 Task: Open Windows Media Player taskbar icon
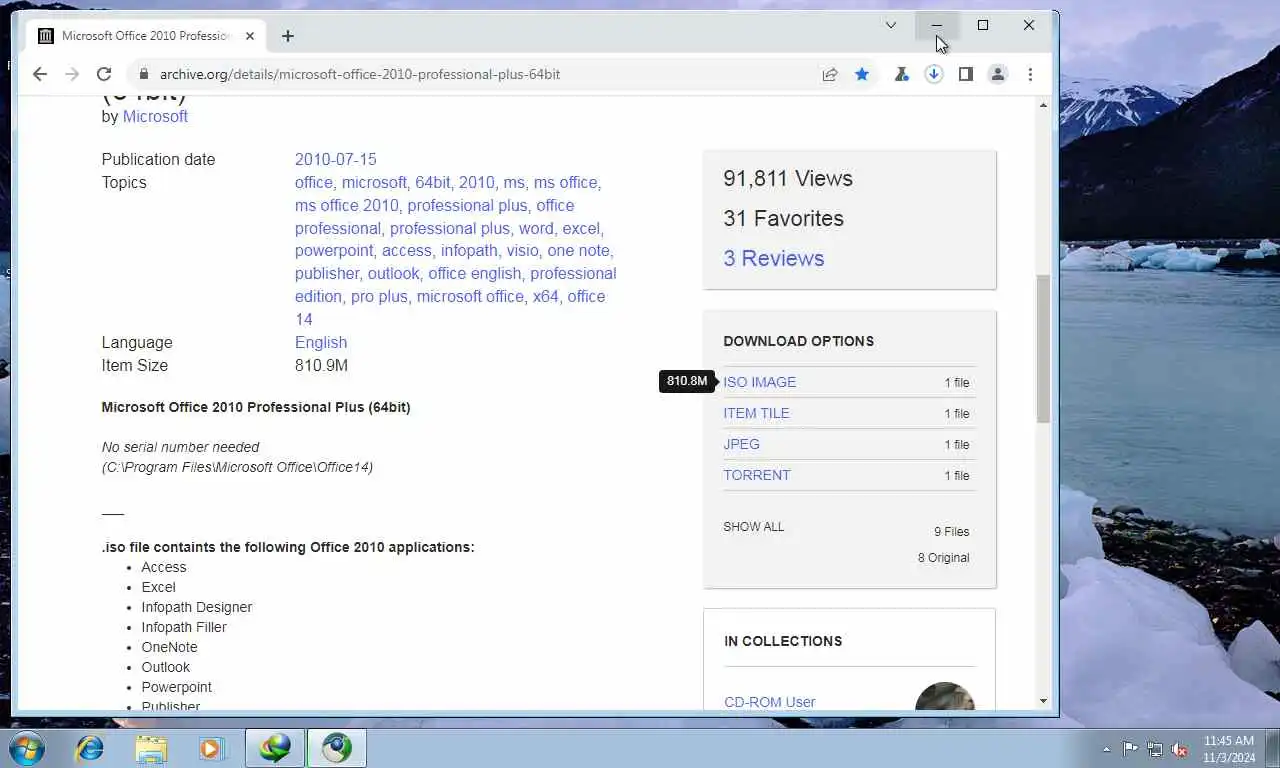tap(212, 748)
